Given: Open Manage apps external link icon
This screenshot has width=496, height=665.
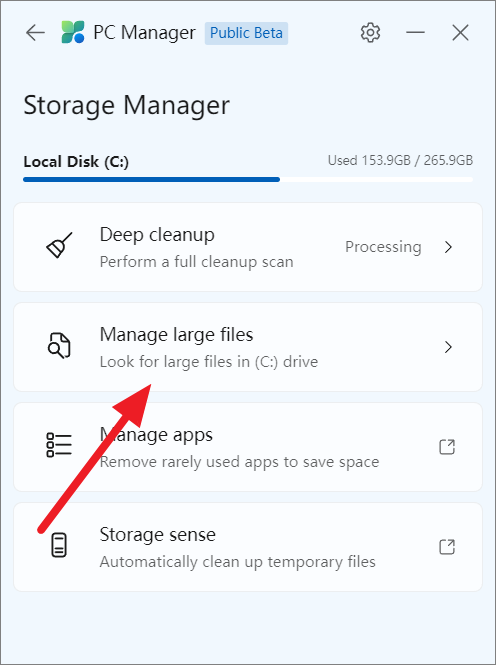Looking at the screenshot, I should click(x=447, y=447).
